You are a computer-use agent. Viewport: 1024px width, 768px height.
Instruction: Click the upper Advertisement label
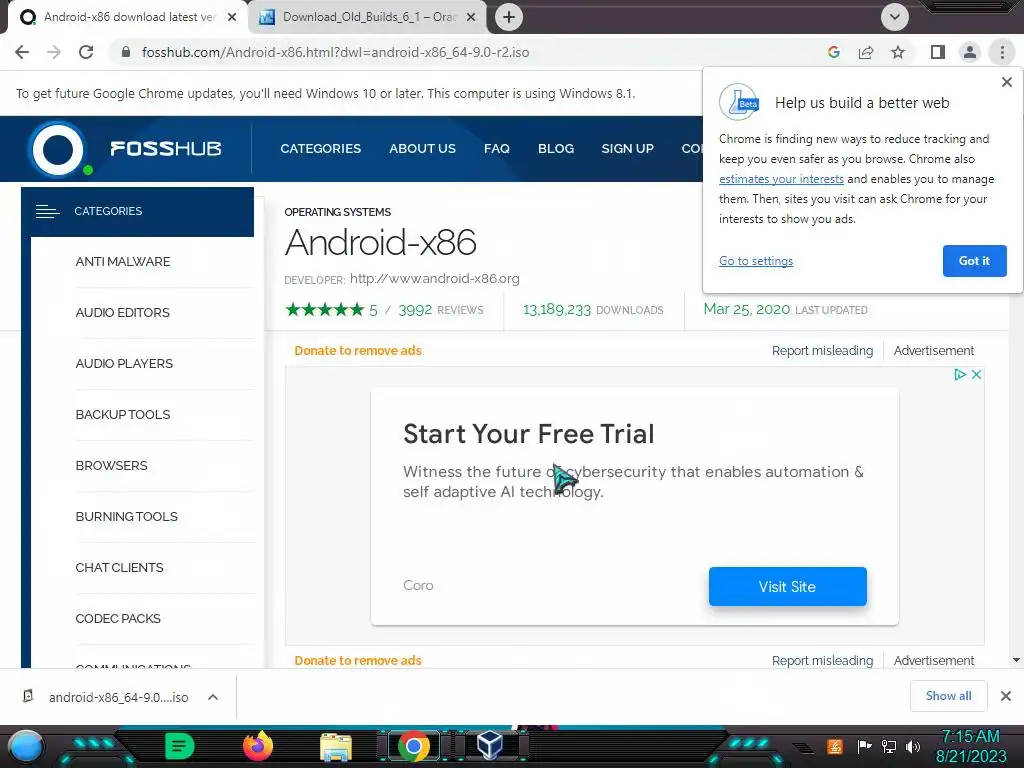coord(934,351)
